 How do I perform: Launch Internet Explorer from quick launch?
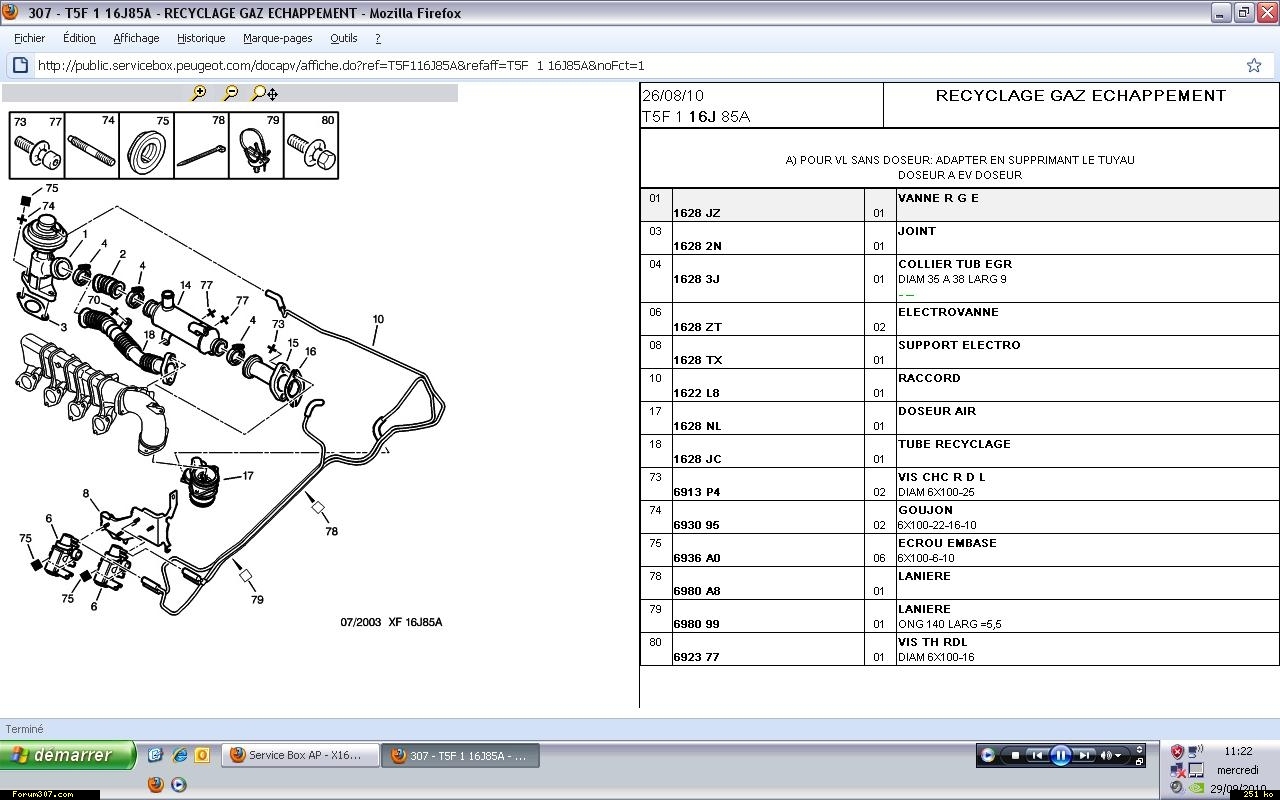coord(180,755)
